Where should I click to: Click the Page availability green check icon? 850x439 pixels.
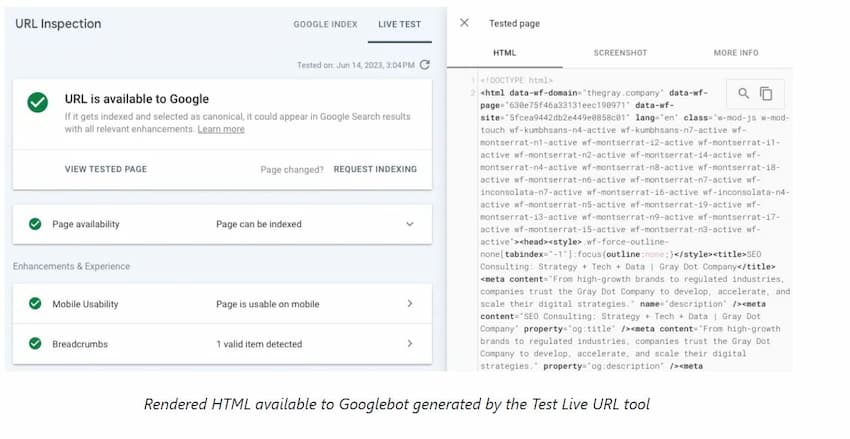35,224
